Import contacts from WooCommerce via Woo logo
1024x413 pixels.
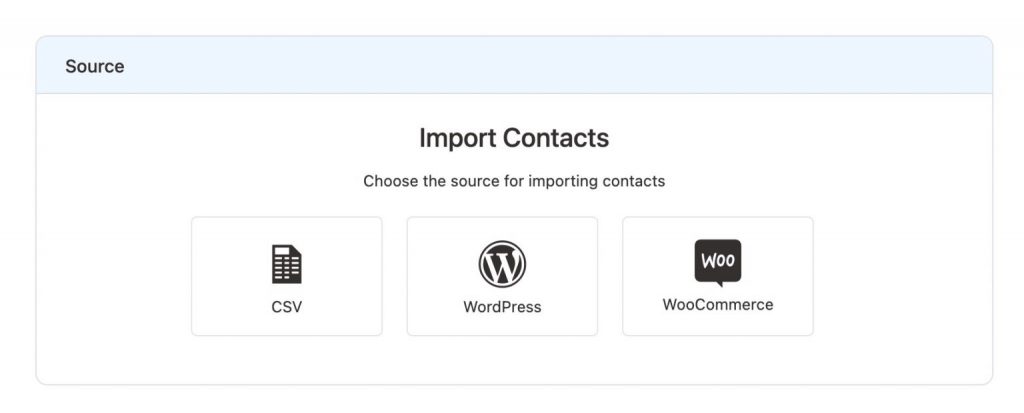tap(718, 263)
